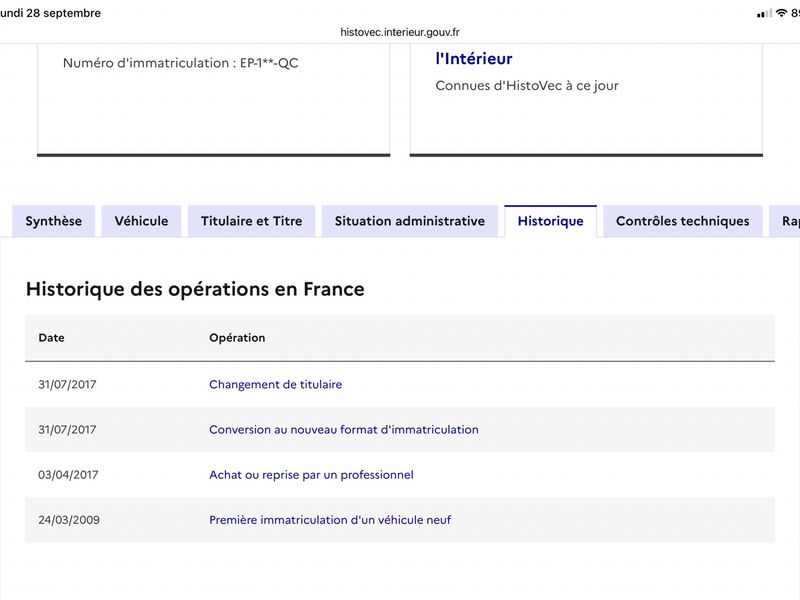Screen dimensions: 800x600
Task: Open Première immatriculation d'un véhicule neuf
Action: (x=330, y=520)
